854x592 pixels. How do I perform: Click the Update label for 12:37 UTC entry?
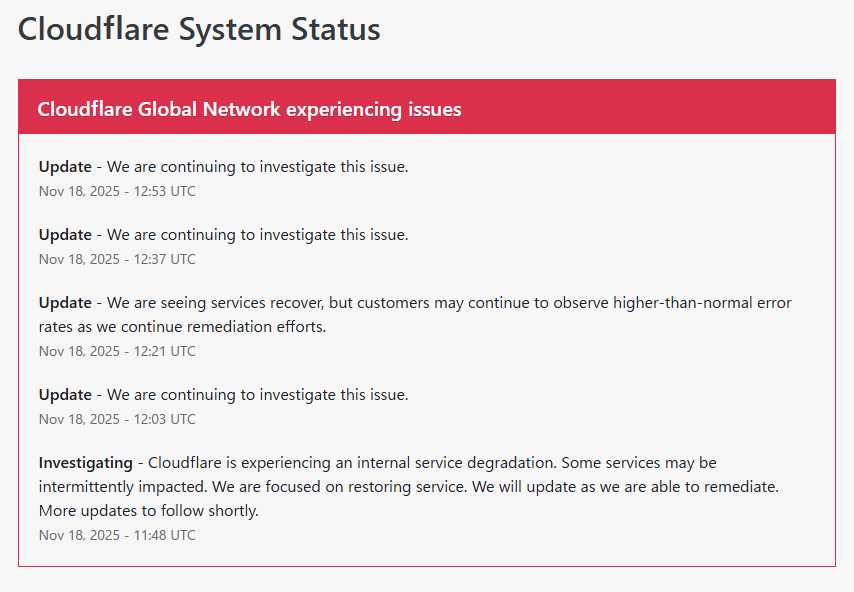click(x=65, y=235)
